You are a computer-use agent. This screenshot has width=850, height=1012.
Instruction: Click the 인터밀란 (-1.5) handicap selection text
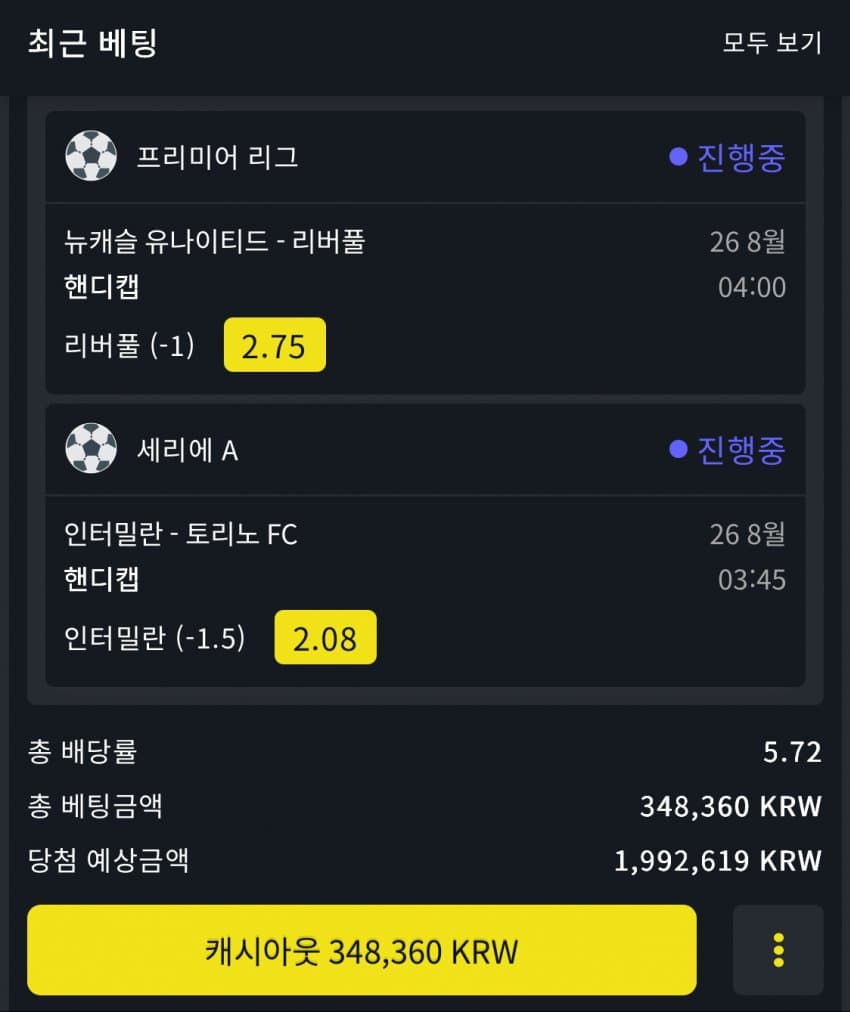click(154, 638)
